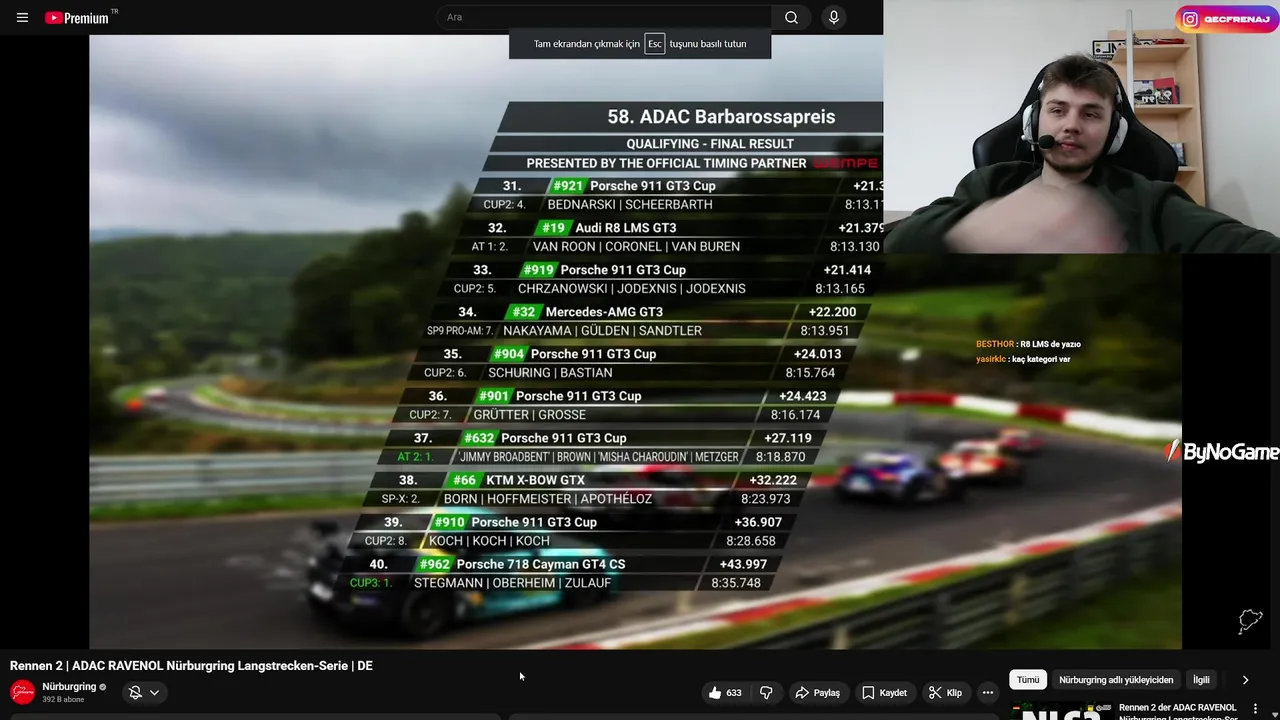Click the Nürburgring track map icon

(x=1250, y=621)
